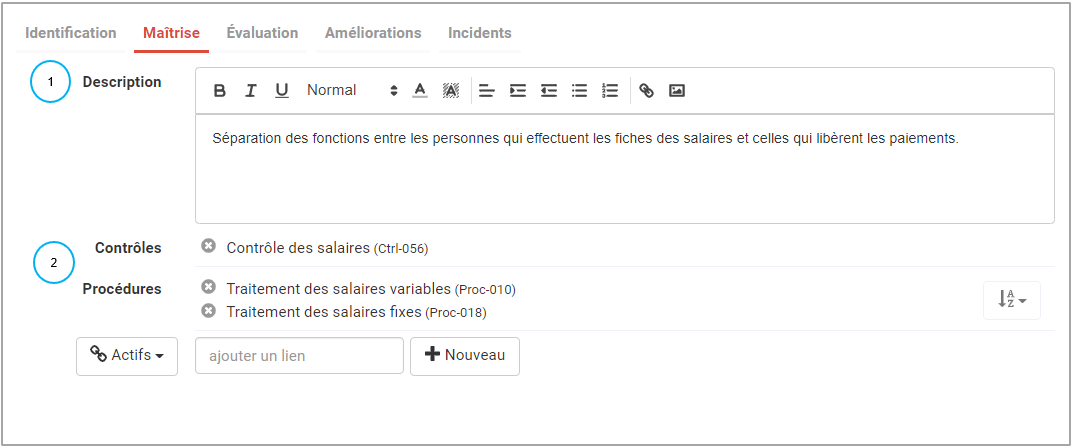The height and width of the screenshot is (448, 1073).
Task: Apply italic formatting to the description
Action: pos(251,91)
